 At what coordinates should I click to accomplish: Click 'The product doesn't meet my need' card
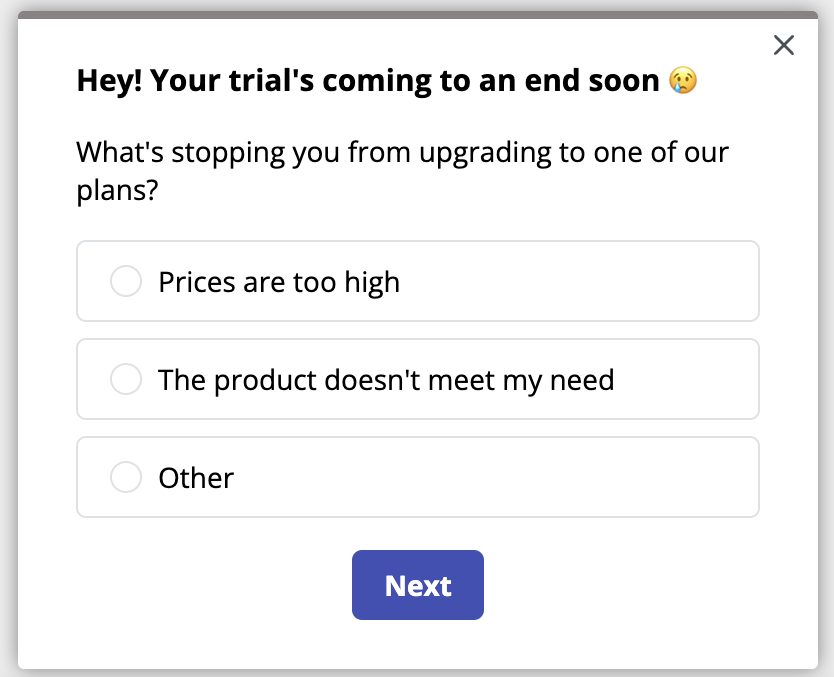(417, 379)
